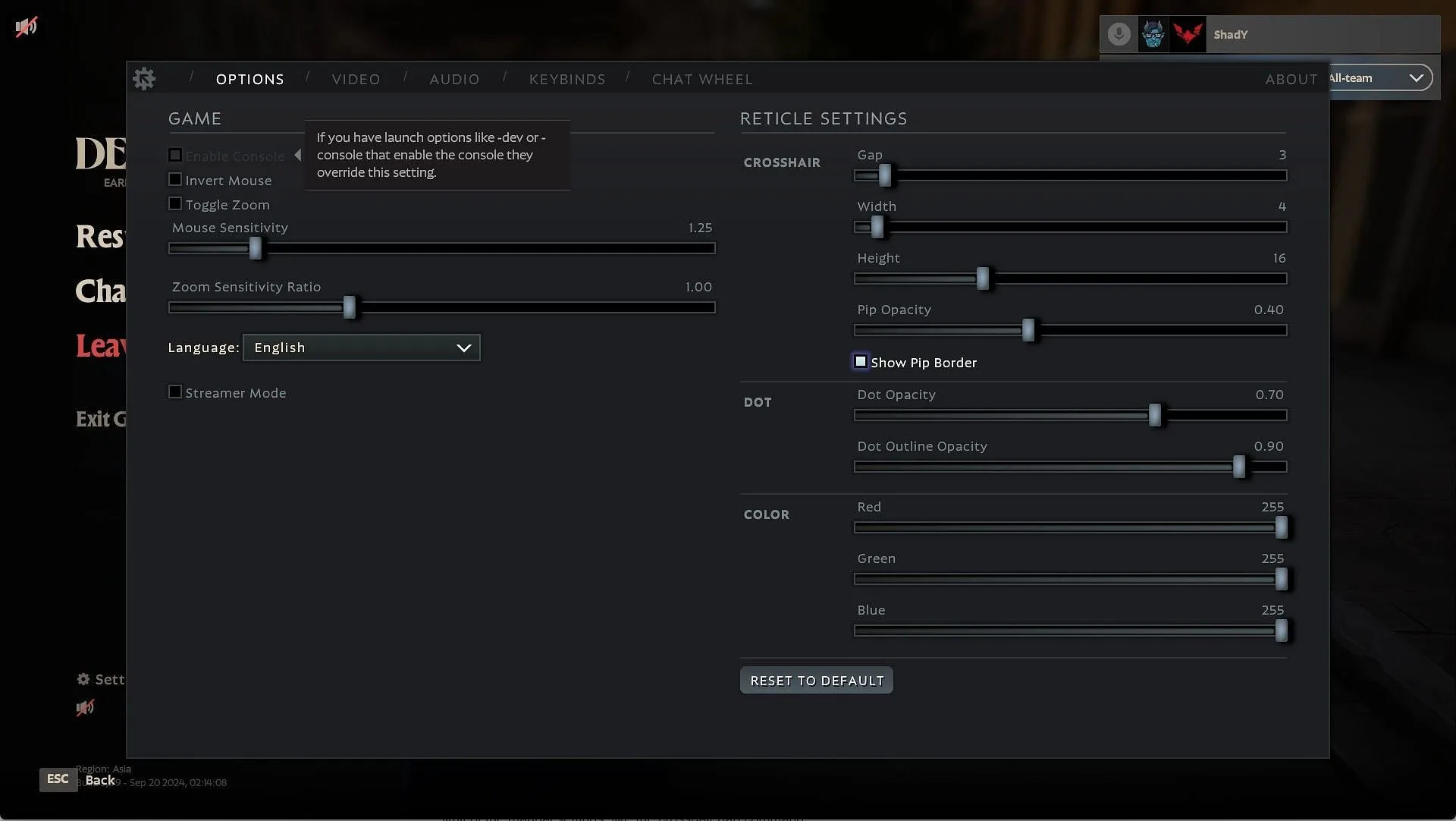Click the Settings gear icon sidebar
The width and height of the screenshot is (1456, 821).
[83, 678]
